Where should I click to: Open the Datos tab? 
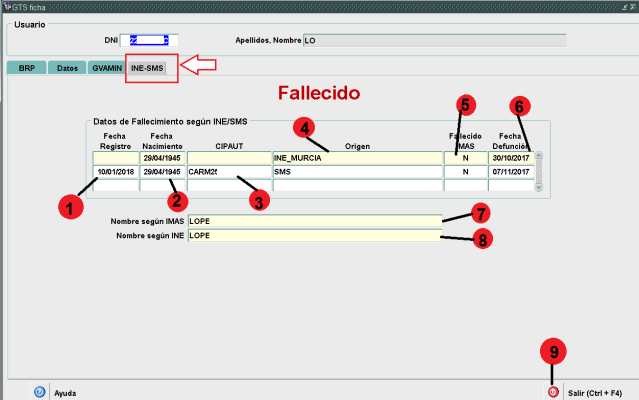pos(67,68)
